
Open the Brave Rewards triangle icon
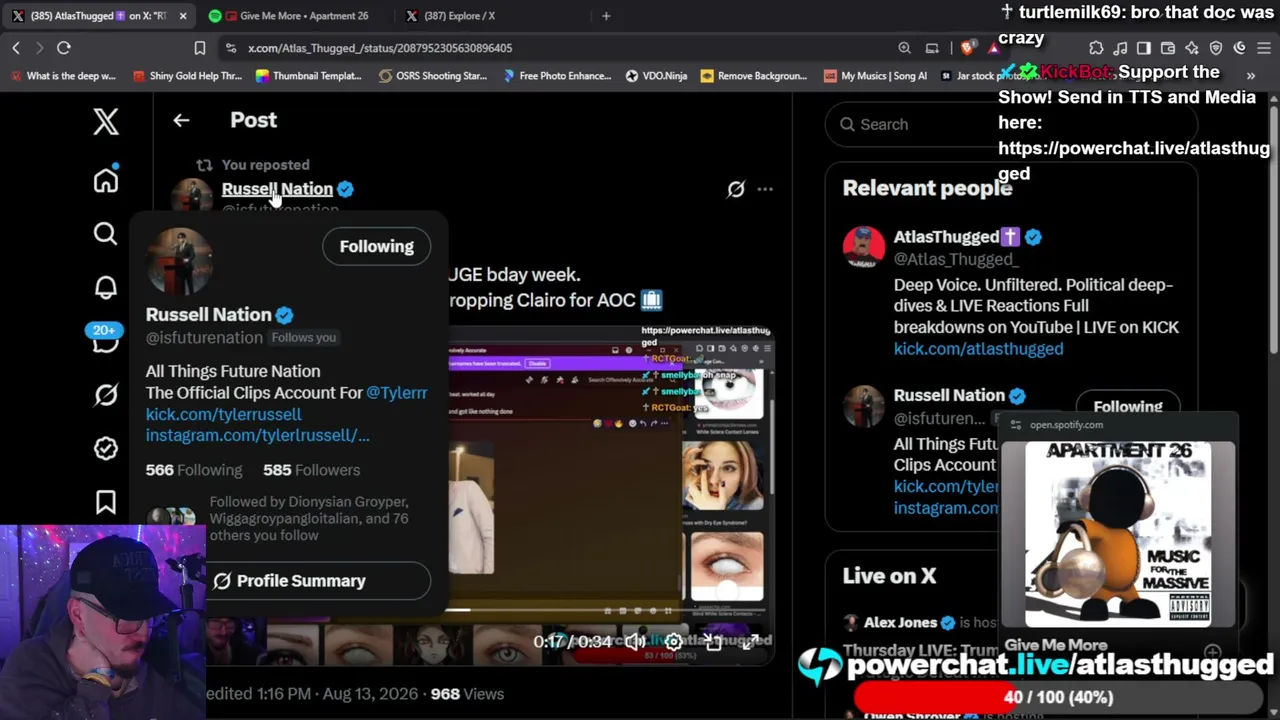click(x=993, y=48)
